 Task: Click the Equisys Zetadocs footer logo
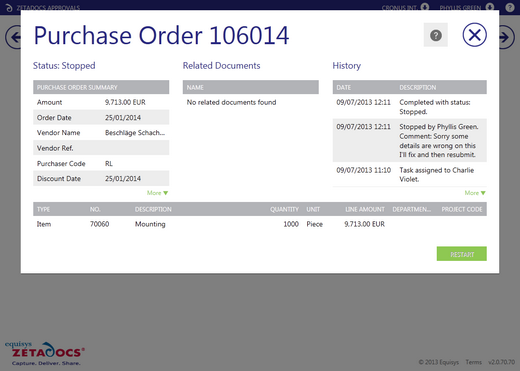tap(45, 353)
